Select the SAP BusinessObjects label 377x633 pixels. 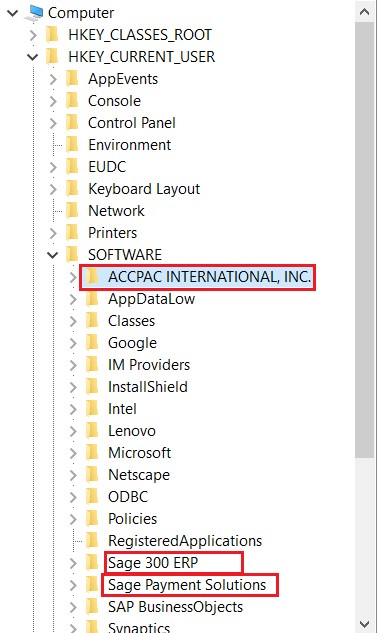(175, 607)
